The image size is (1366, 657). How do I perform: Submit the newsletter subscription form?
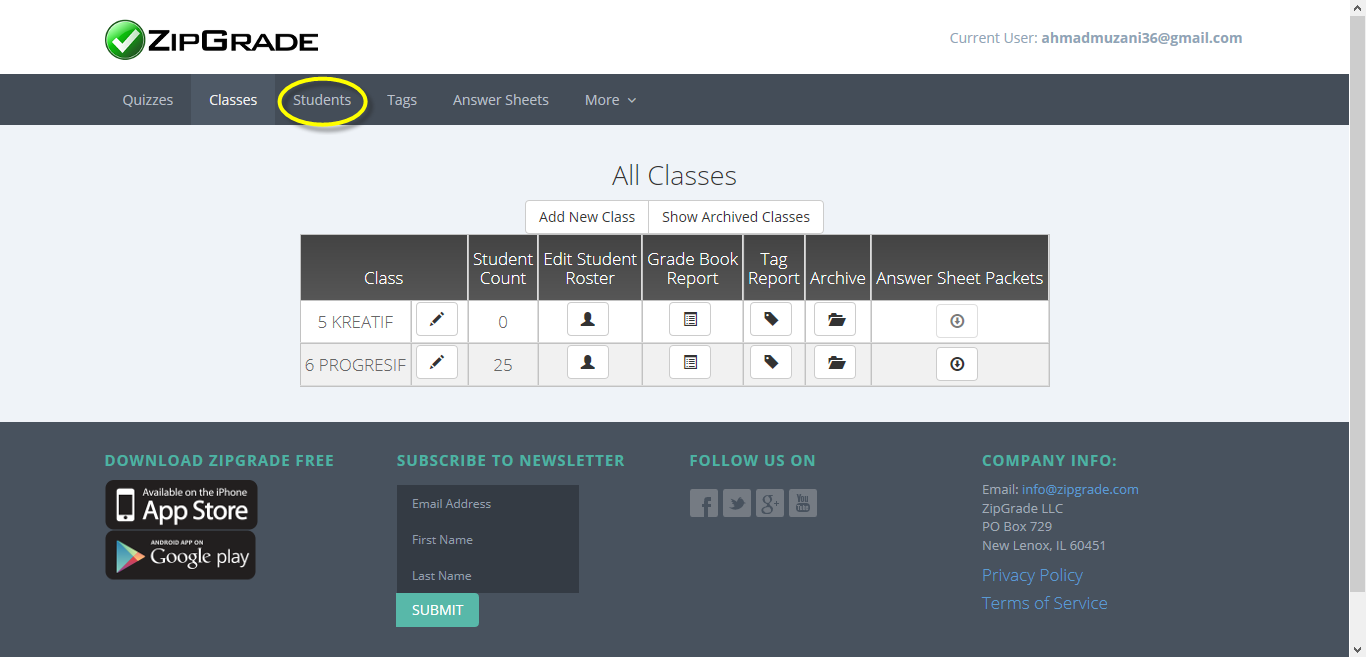pos(438,610)
